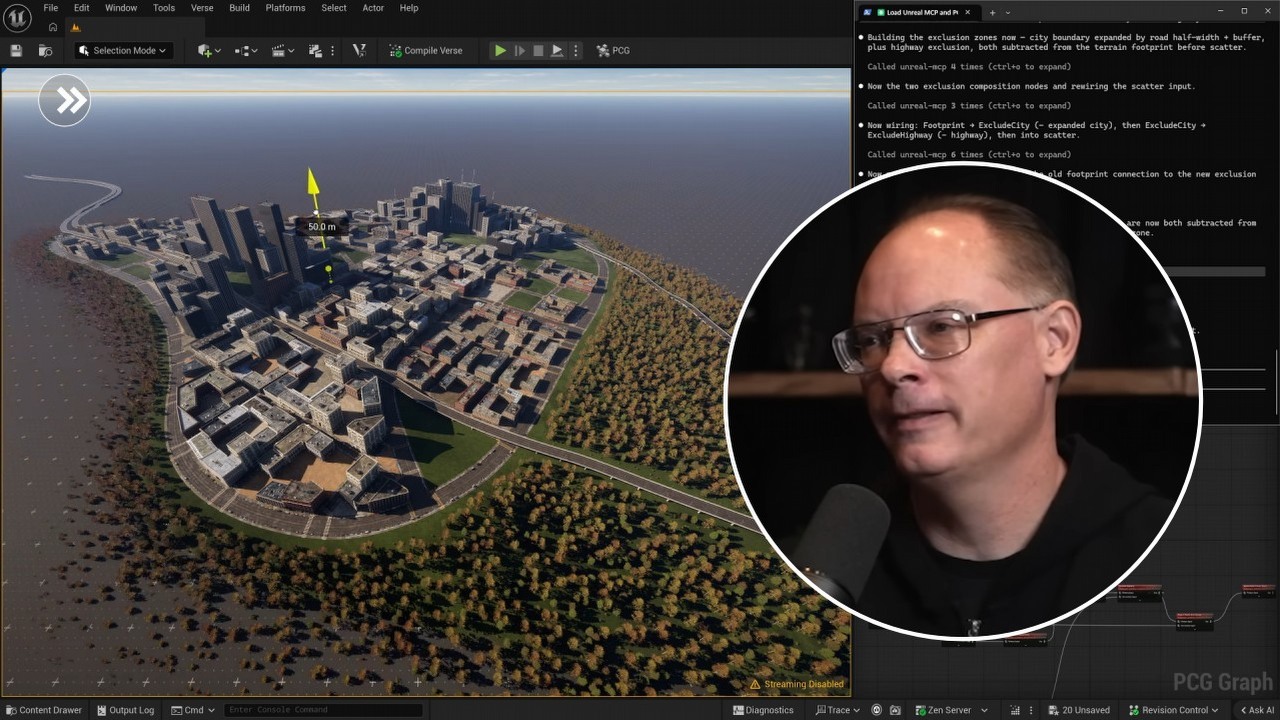Open terminal tab dropdown chevron
Image resolution: width=1280 pixels, height=720 pixels.
(1008, 12)
